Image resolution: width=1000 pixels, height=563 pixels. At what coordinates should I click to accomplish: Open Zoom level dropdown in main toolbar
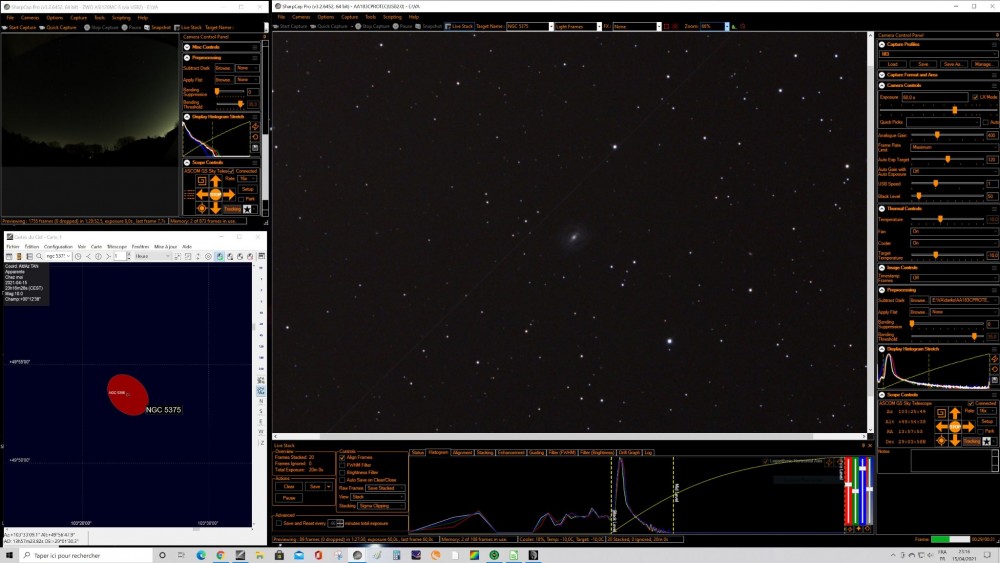[726, 26]
